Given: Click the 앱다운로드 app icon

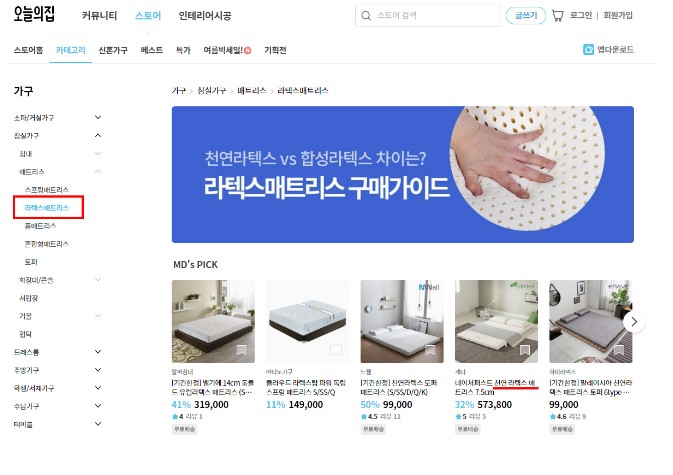Looking at the screenshot, I should point(588,49).
